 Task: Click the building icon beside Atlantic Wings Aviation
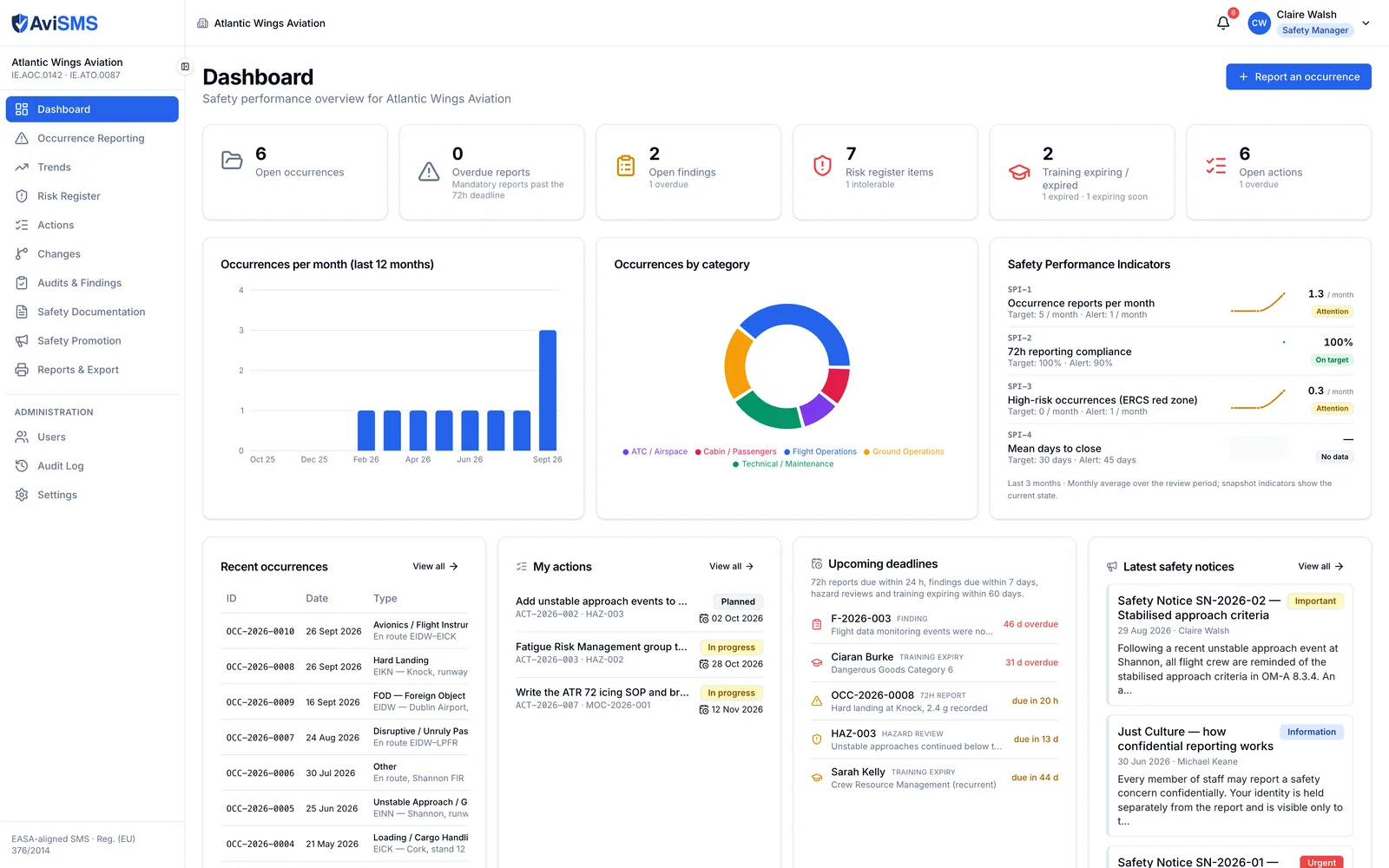202,23
